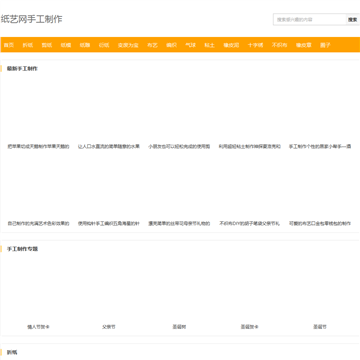
Task: Open the 布艺 category menu item
Action: click(x=152, y=45)
